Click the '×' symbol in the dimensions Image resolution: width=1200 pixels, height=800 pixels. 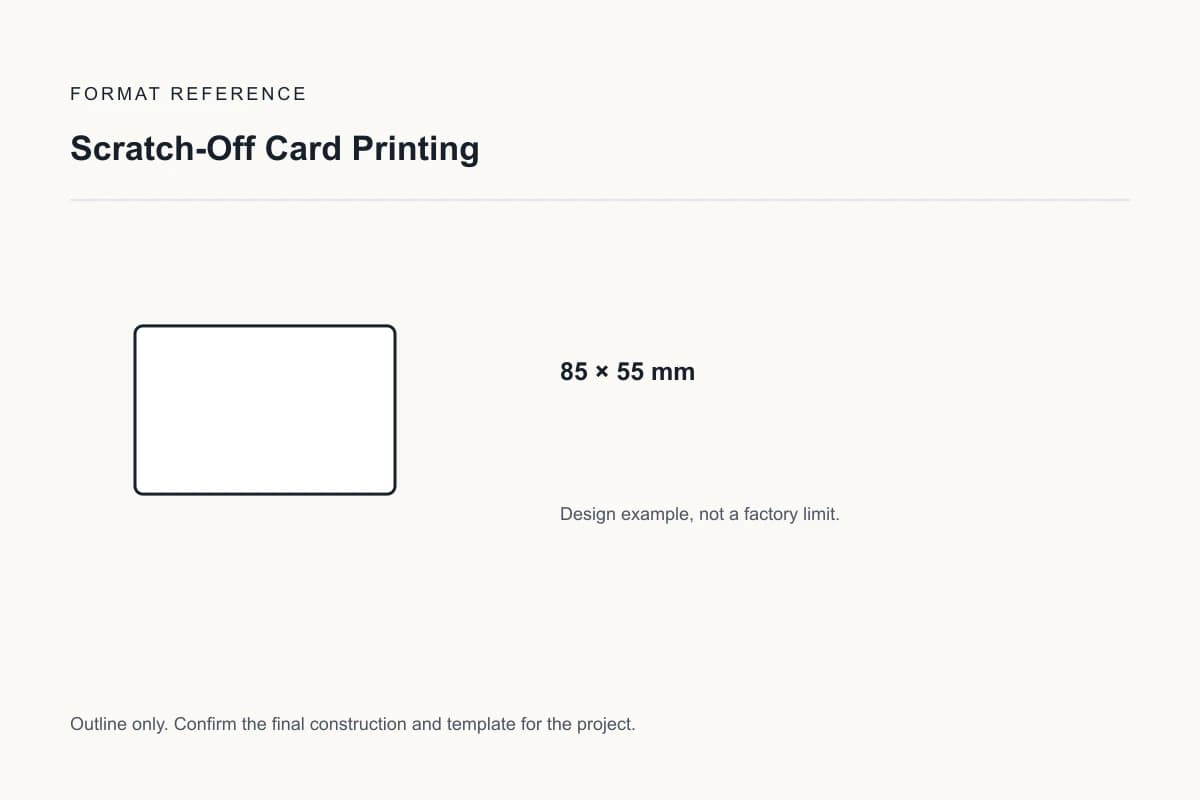pyautogui.click(x=602, y=373)
